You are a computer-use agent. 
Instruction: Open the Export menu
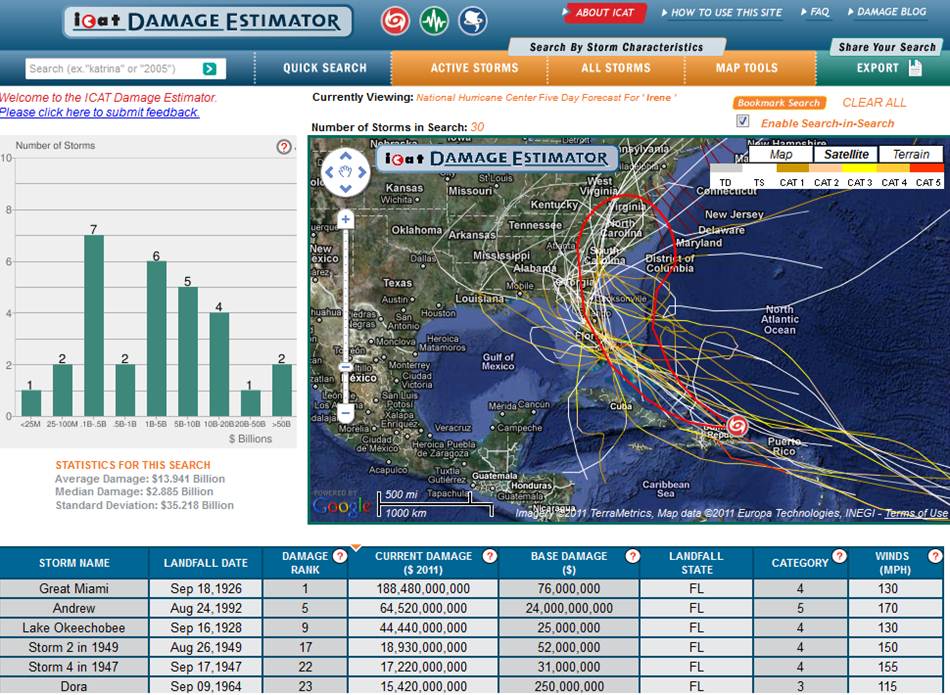click(877, 68)
